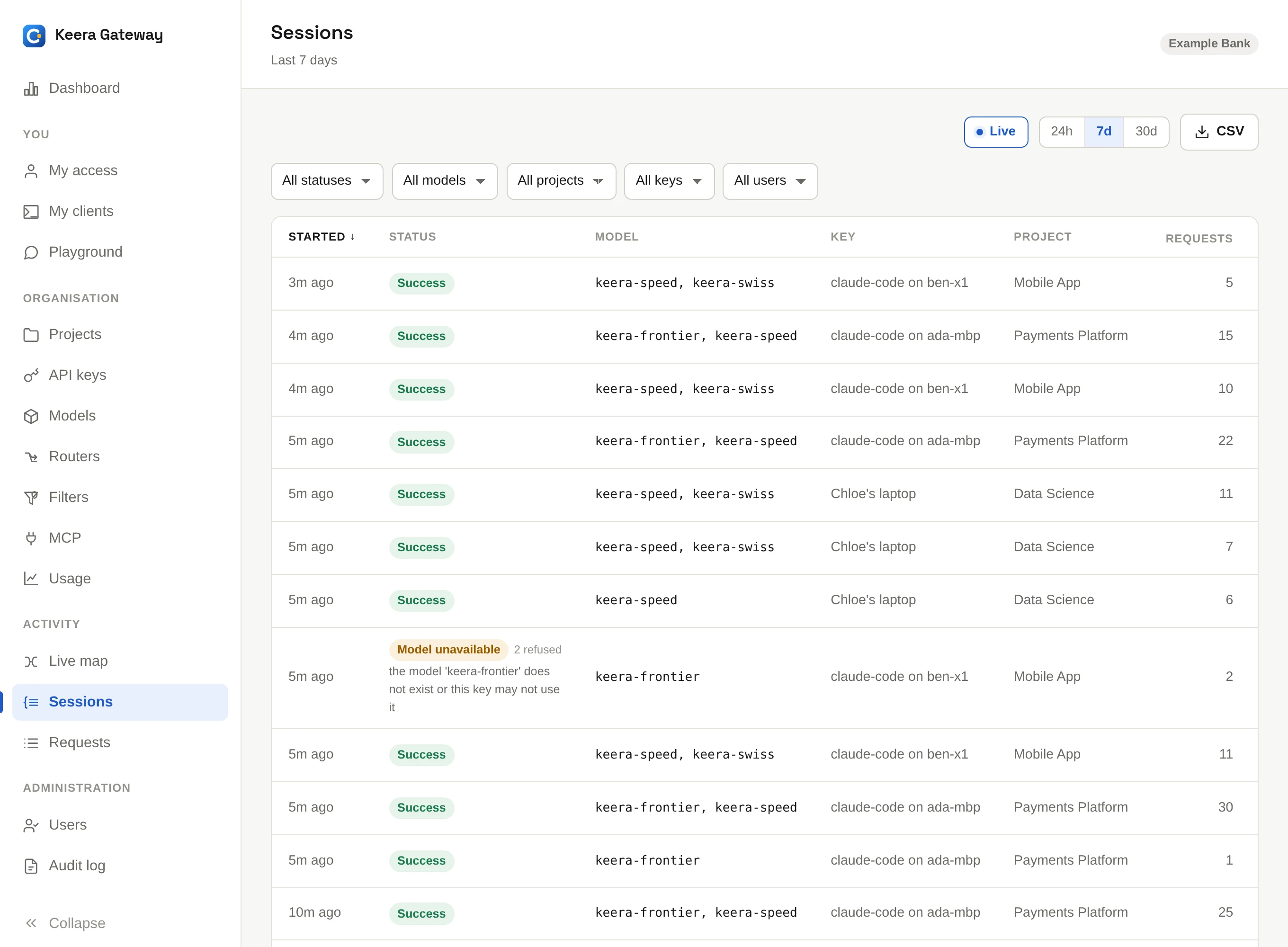
Task: Click the STATUS column header
Action: (x=412, y=237)
